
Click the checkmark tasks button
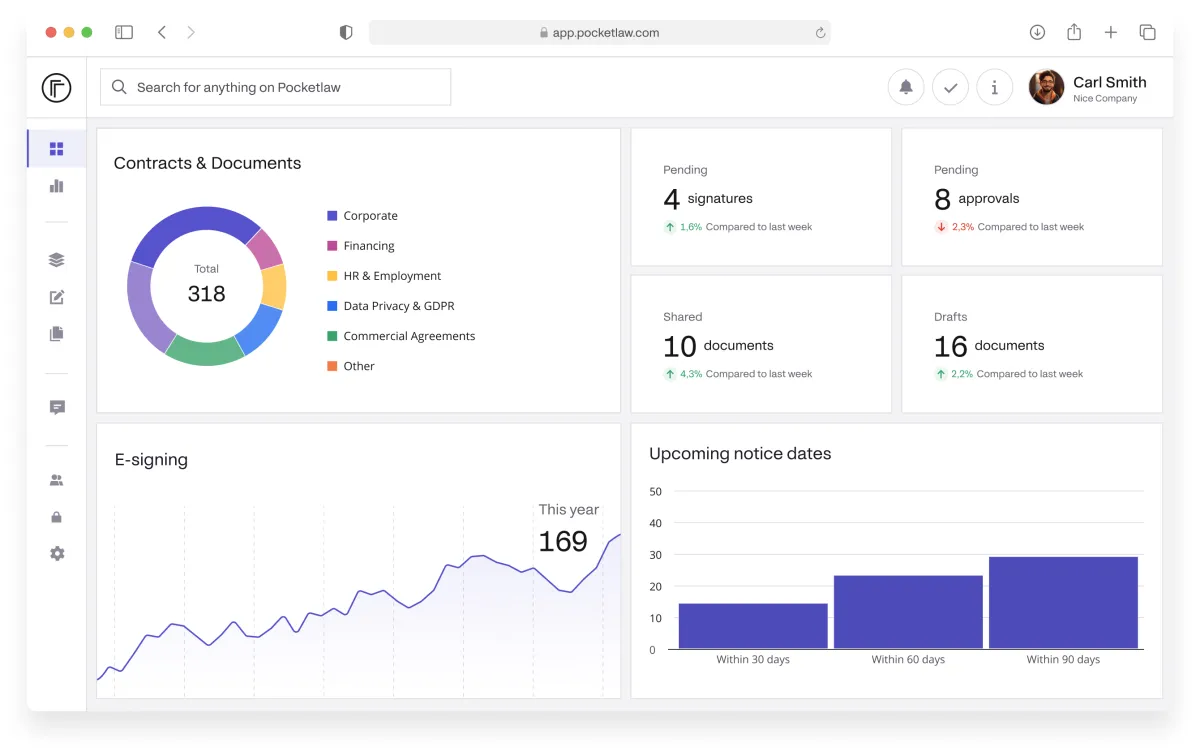(x=950, y=88)
